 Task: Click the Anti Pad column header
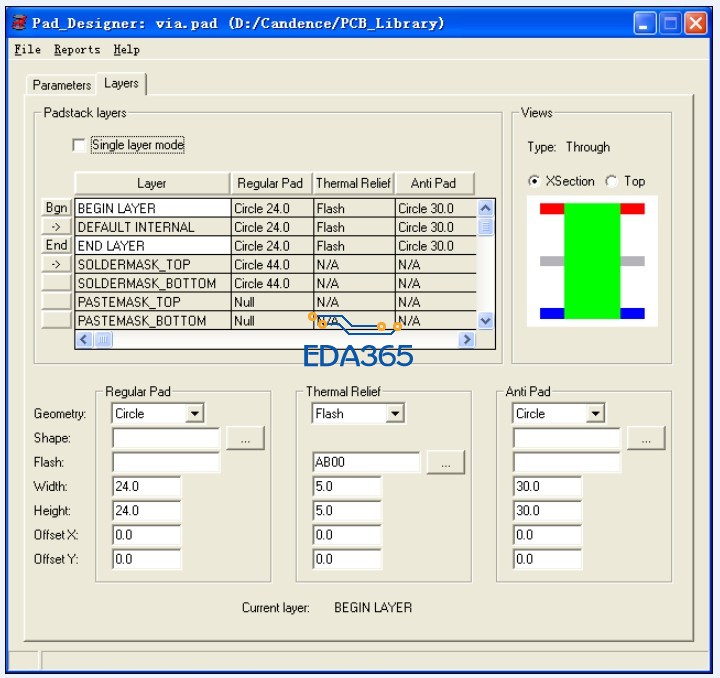[434, 183]
